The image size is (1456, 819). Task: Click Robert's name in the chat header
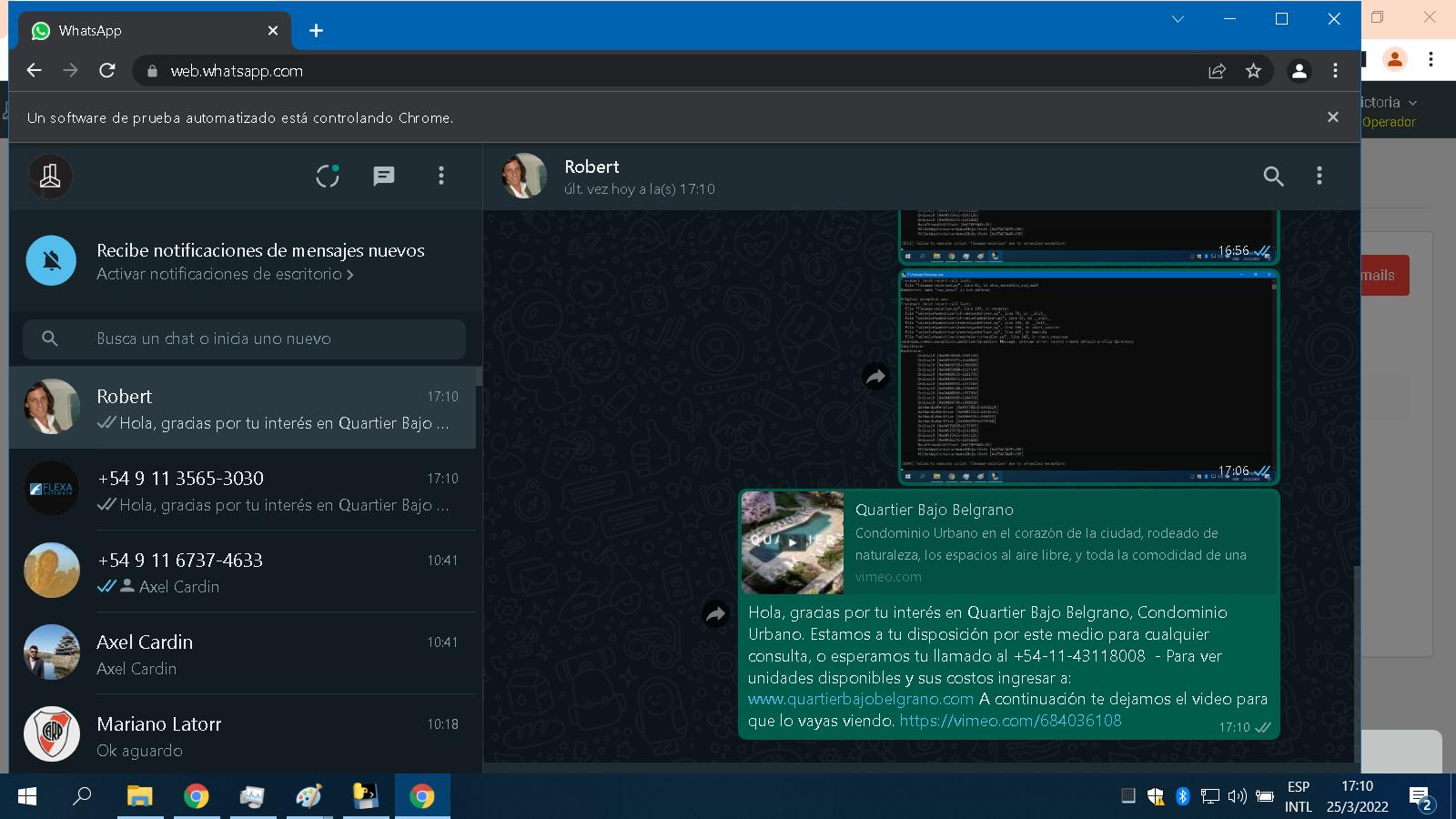[x=591, y=167]
